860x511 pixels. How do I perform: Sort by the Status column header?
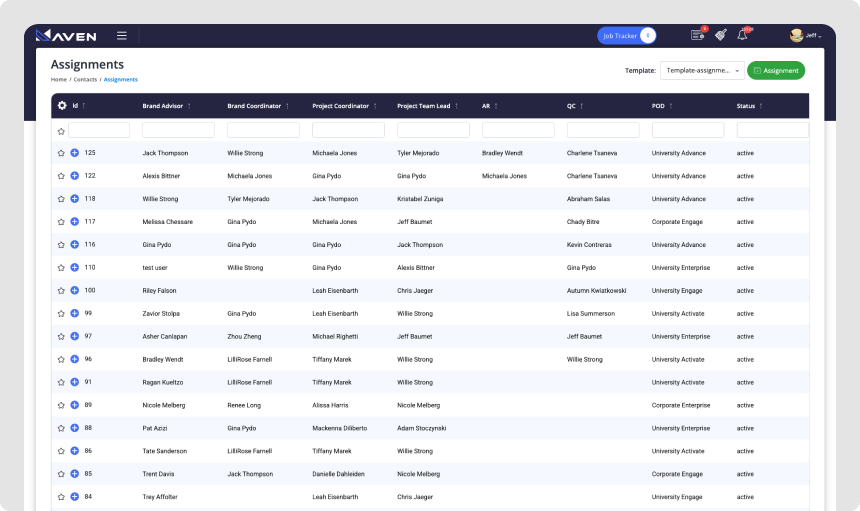tap(746, 106)
